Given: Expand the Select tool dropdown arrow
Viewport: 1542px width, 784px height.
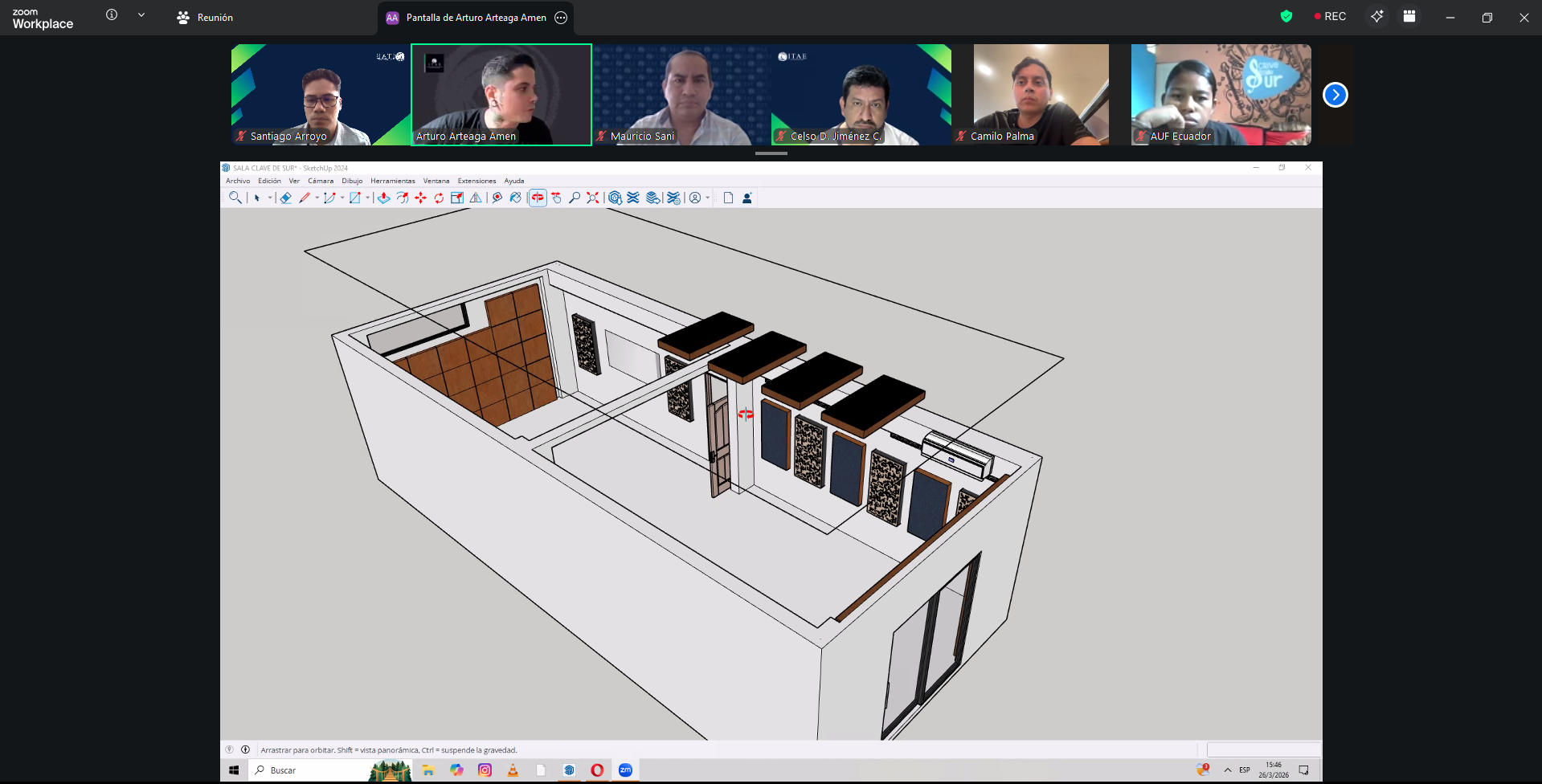Looking at the screenshot, I should (x=269, y=198).
